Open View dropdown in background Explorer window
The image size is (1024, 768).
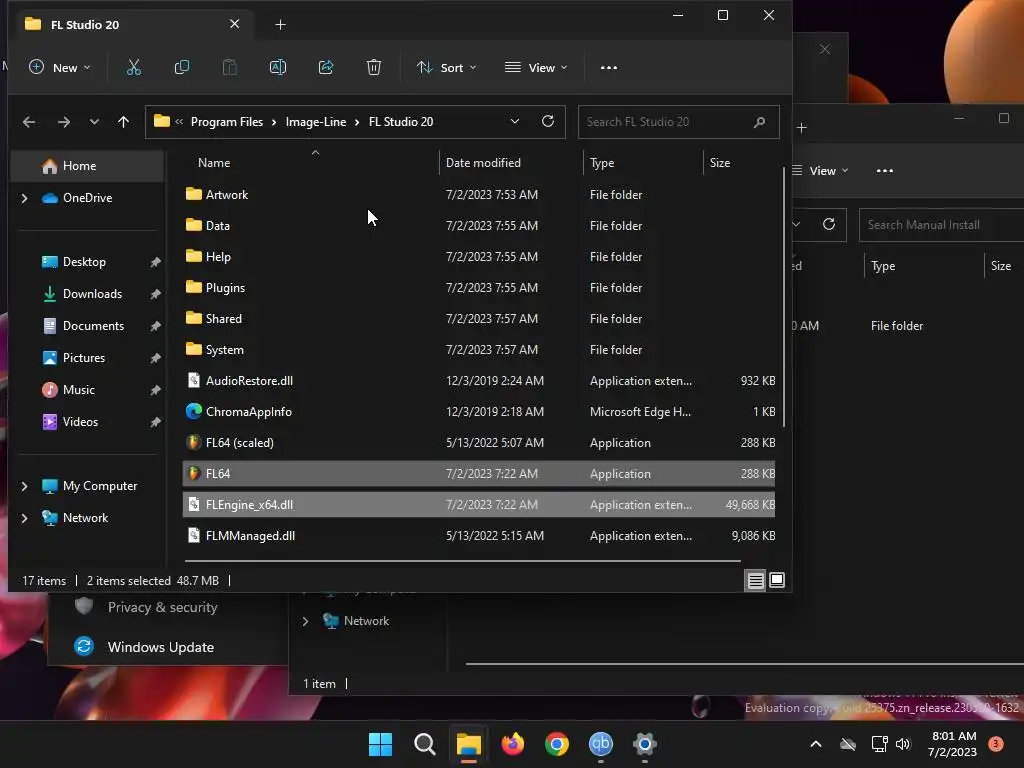pos(821,170)
